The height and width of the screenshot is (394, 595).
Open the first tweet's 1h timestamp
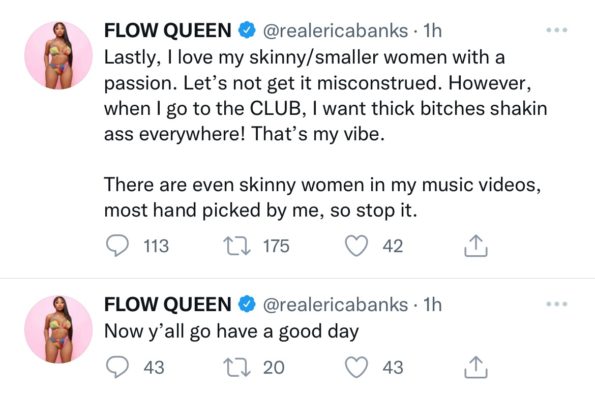click(x=433, y=31)
